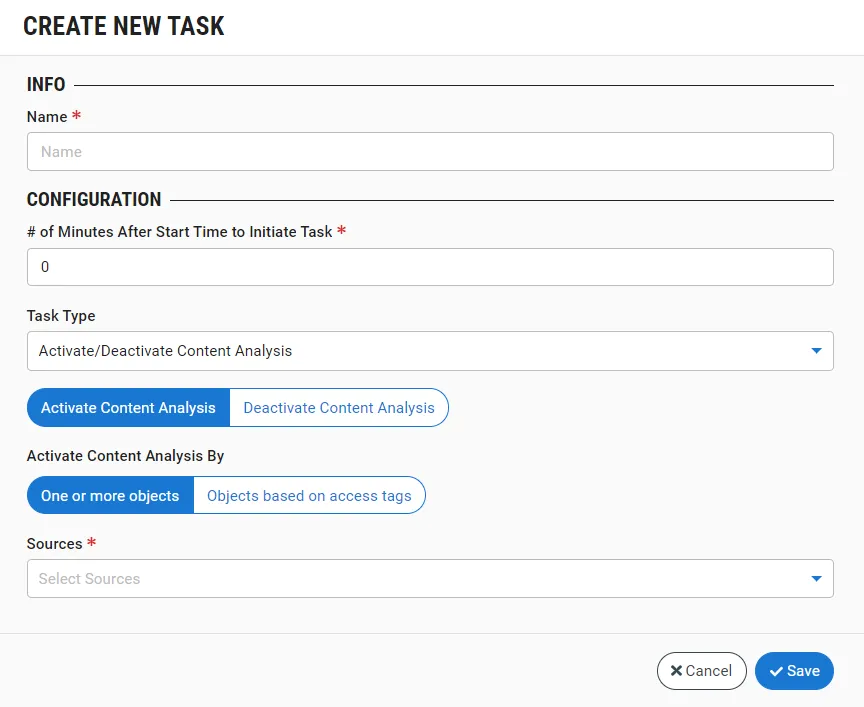
Task: Focus the minutes after start time field
Action: tap(430, 267)
